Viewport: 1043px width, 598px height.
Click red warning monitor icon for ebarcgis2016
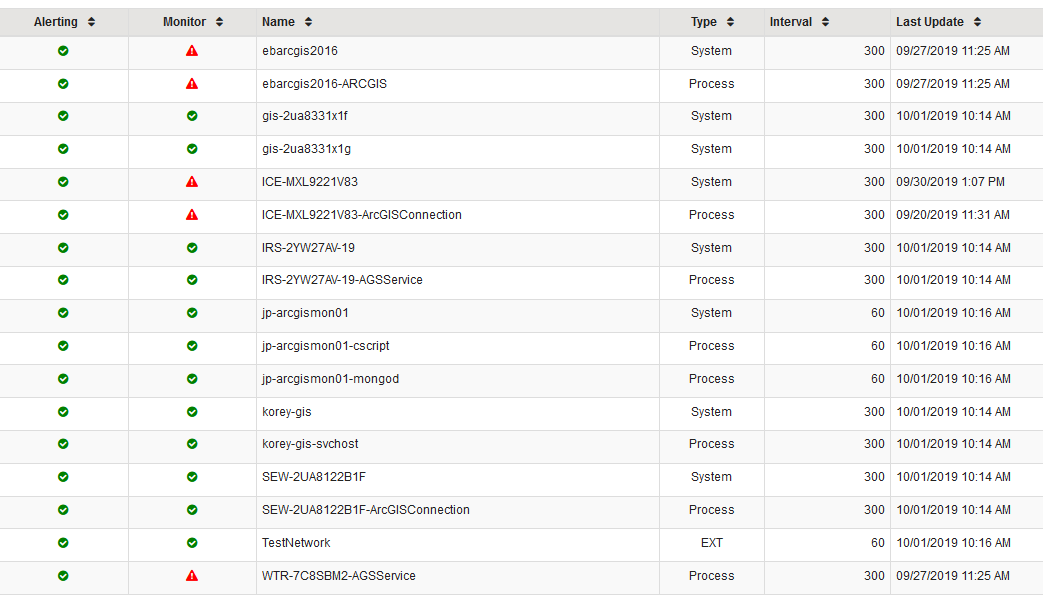point(192,51)
